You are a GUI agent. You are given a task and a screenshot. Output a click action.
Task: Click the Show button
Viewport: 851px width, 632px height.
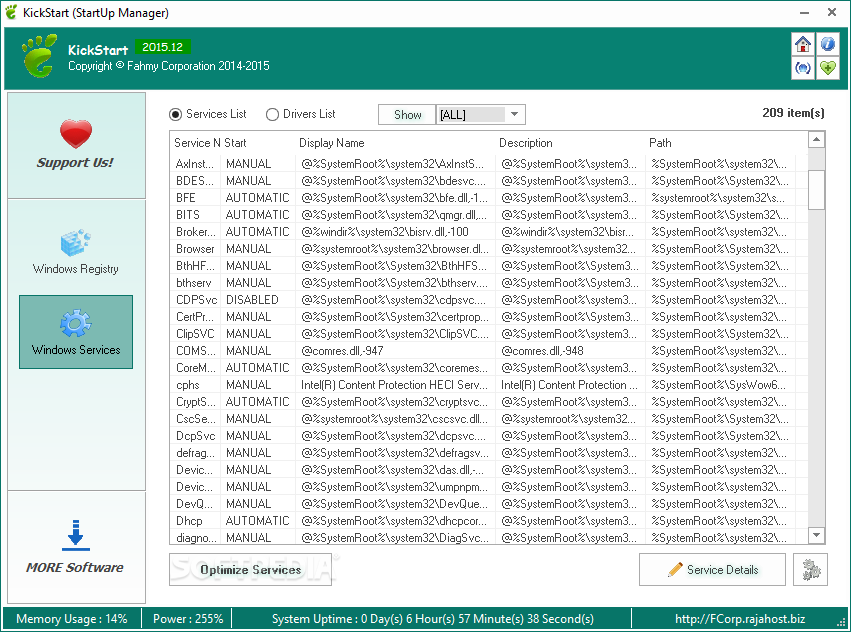407,115
